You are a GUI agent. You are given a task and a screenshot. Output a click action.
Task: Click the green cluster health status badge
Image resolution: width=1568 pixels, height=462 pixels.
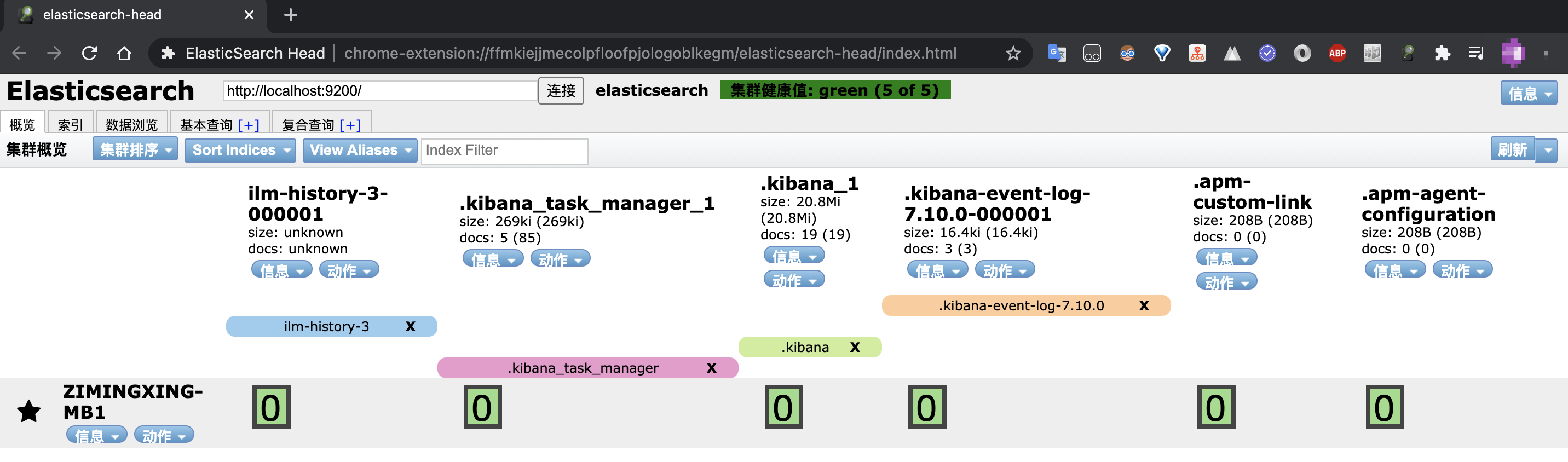click(x=835, y=90)
